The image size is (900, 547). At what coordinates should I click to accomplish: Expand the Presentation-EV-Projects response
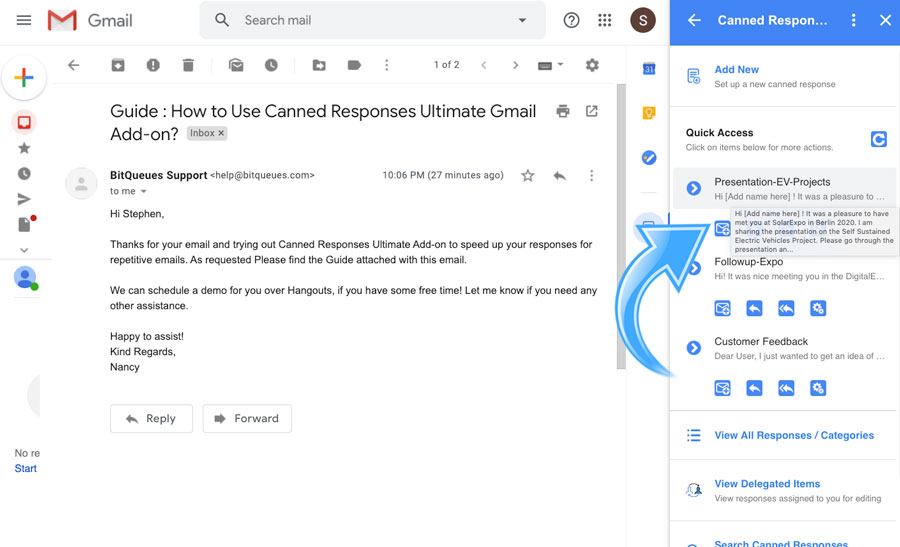point(693,188)
